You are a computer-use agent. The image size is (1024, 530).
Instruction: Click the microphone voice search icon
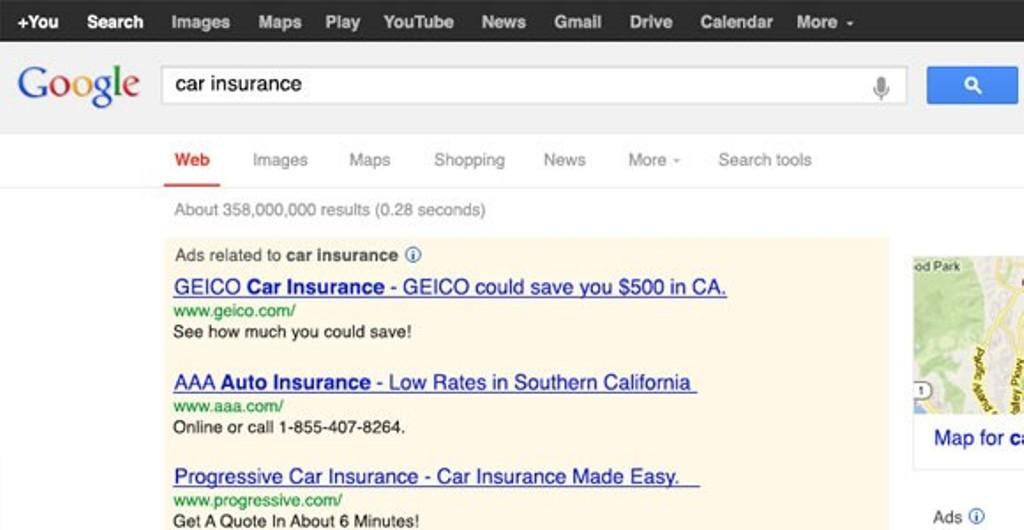881,87
